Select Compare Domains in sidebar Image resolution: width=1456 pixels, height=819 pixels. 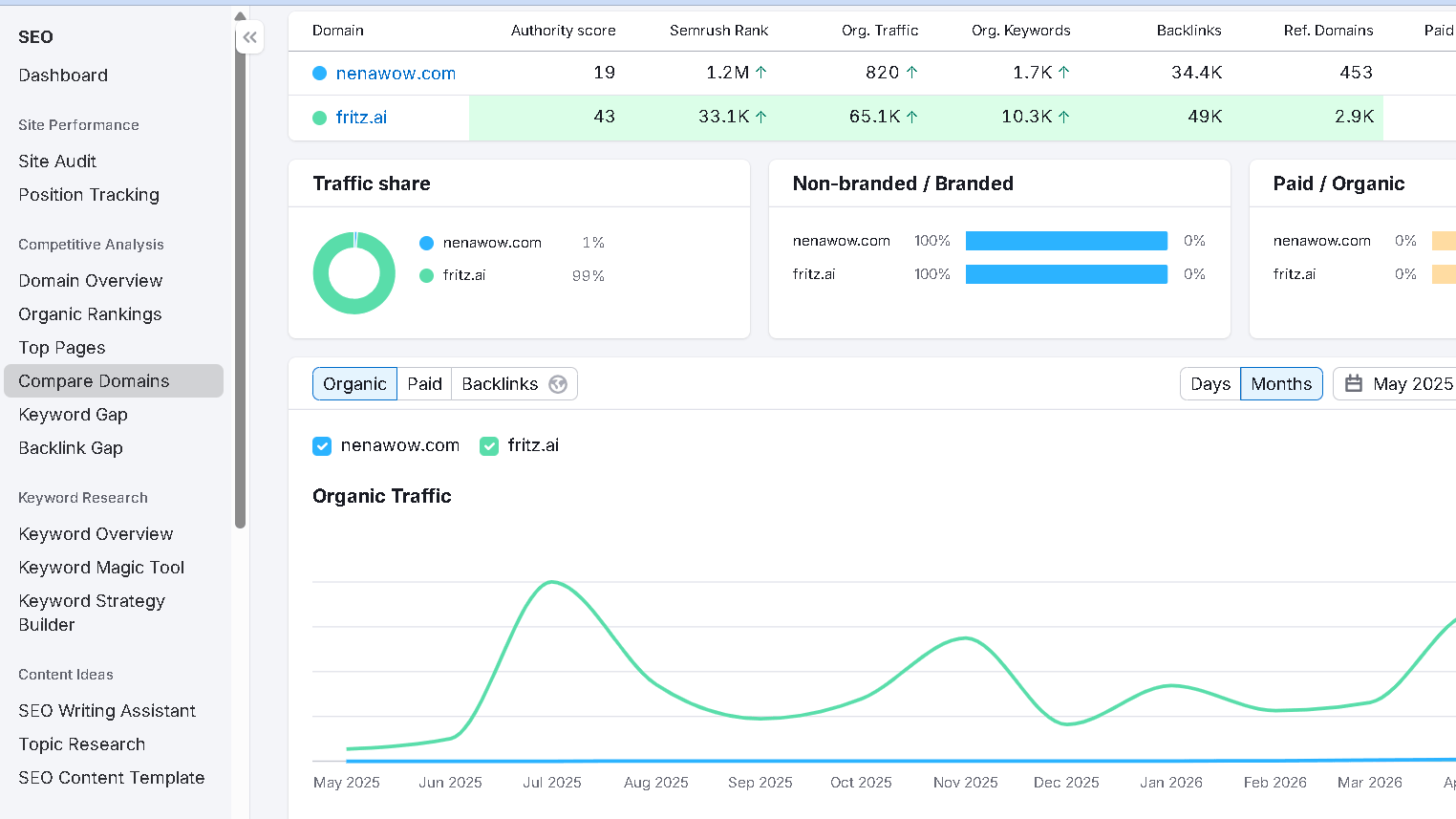click(114, 380)
